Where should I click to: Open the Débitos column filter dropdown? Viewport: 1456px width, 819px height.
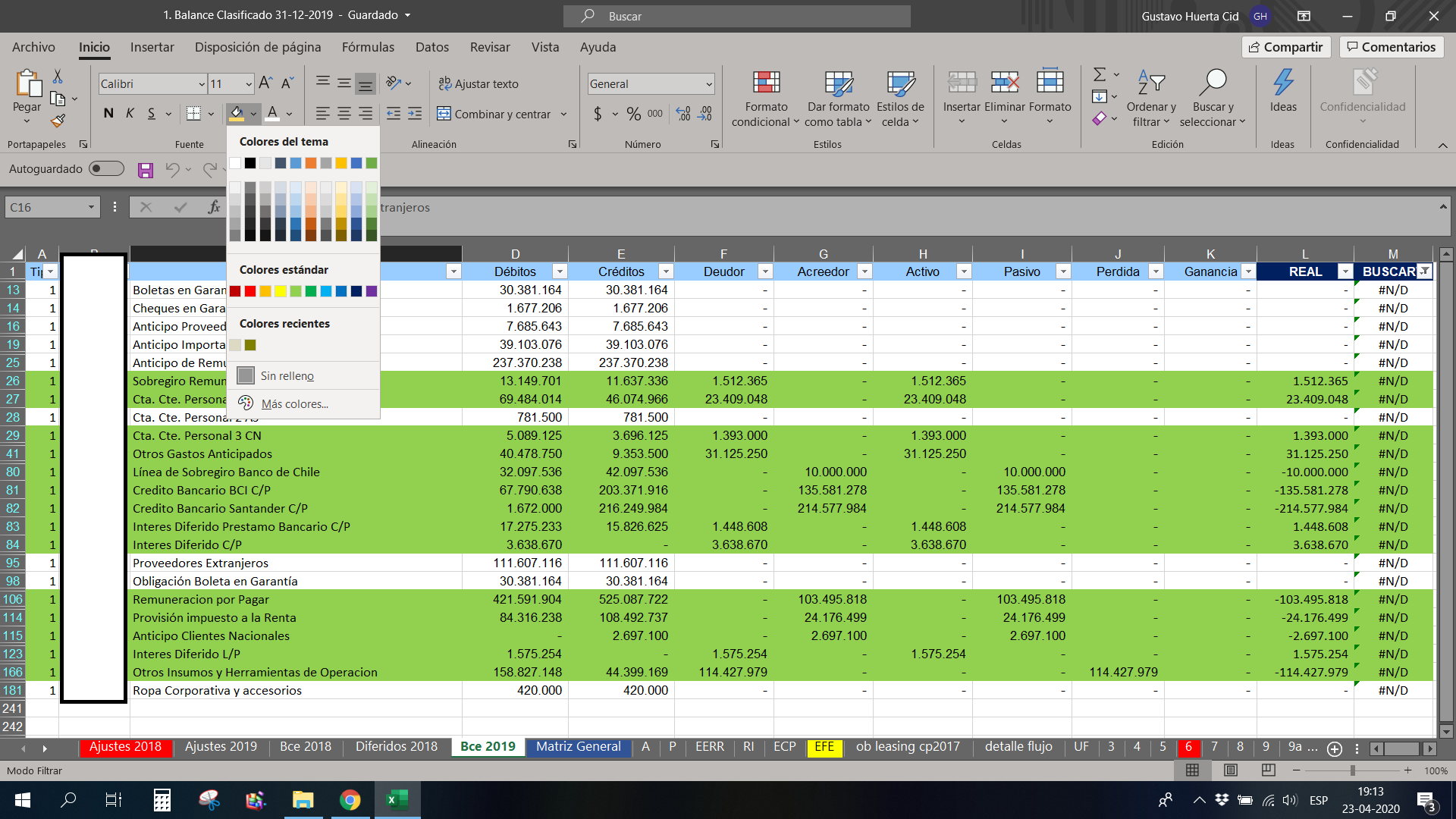560,271
